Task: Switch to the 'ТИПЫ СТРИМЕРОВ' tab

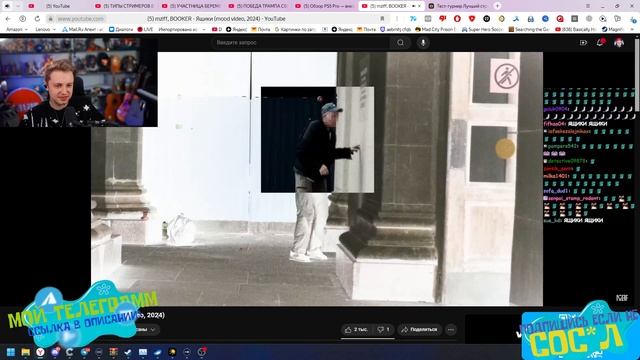Action: (x=124, y=6)
